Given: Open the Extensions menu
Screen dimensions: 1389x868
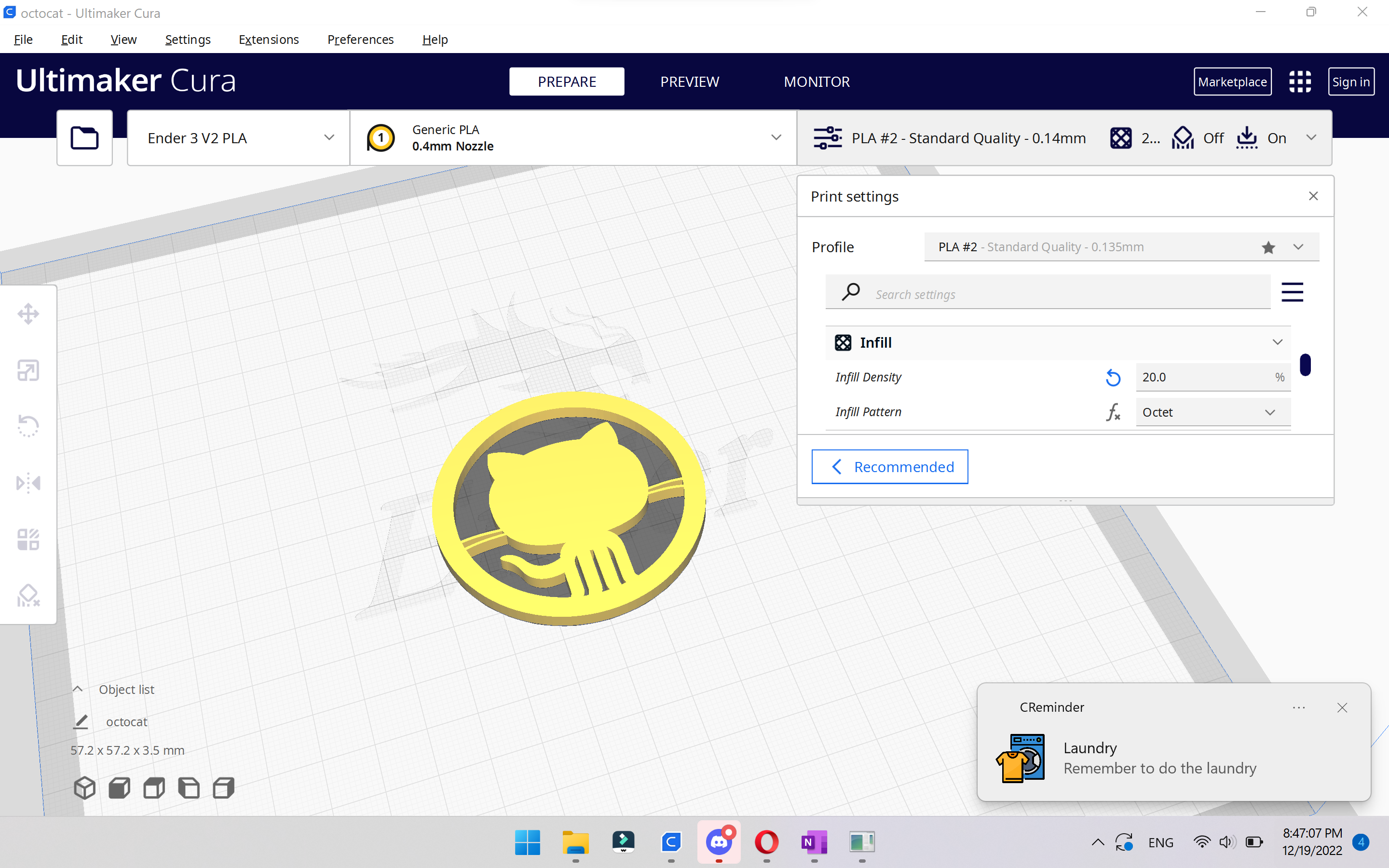Looking at the screenshot, I should coord(269,40).
